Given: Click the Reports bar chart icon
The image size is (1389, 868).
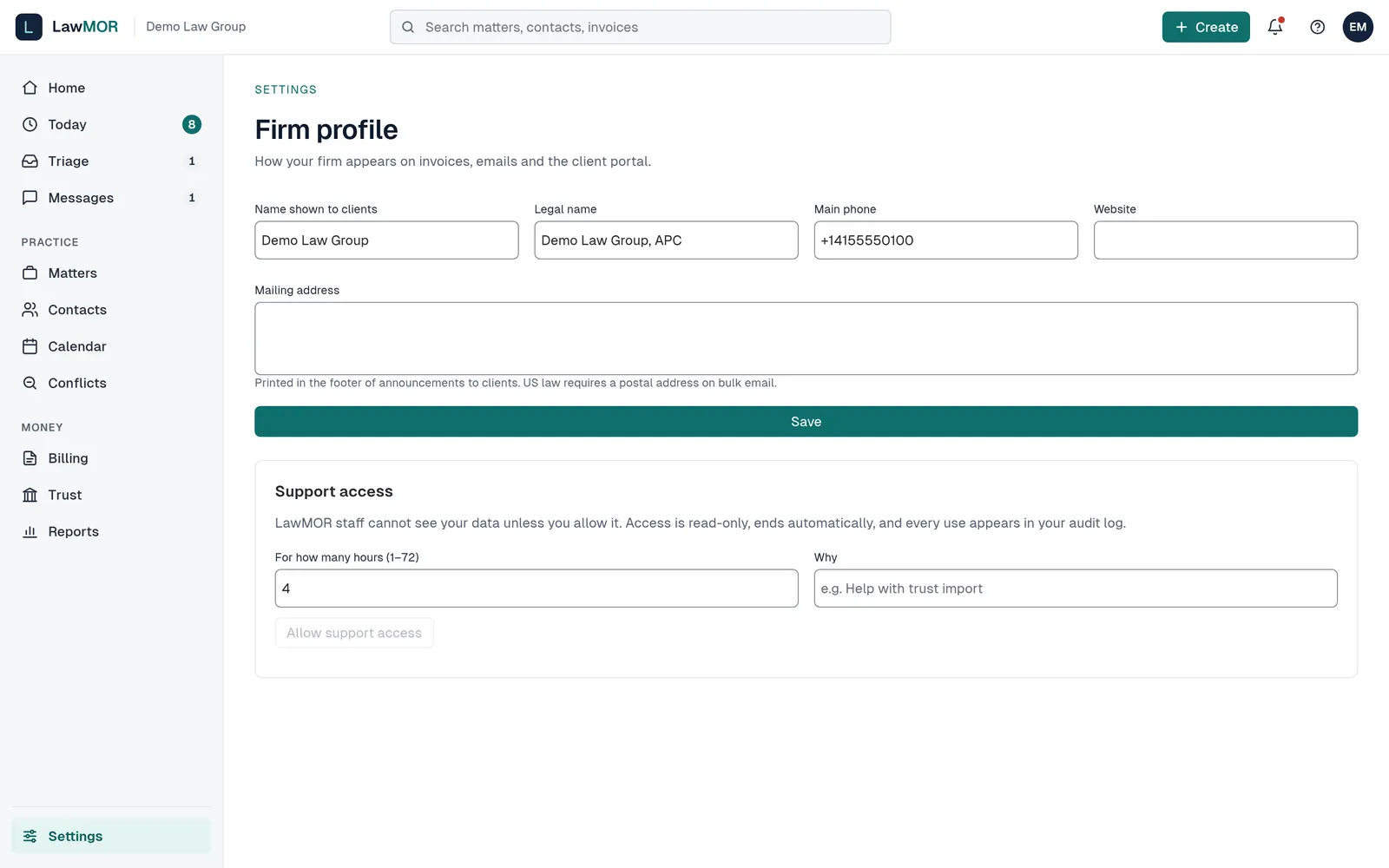Looking at the screenshot, I should pos(30,531).
